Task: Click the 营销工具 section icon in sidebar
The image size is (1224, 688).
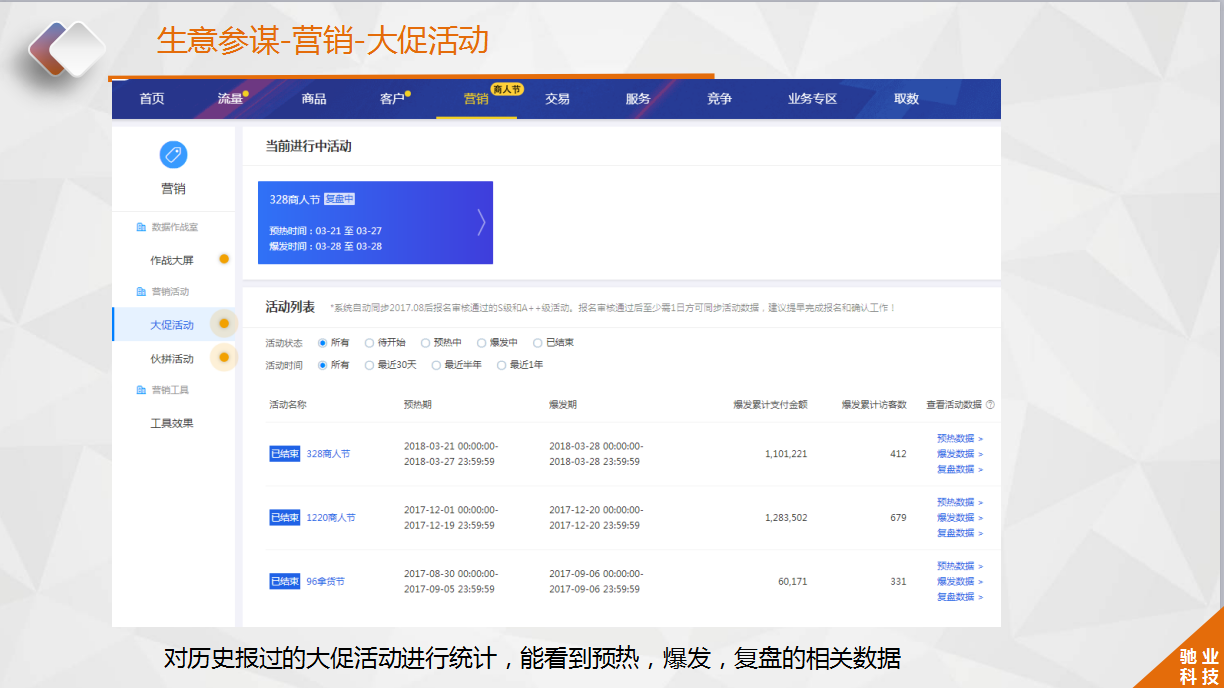Action: (141, 390)
